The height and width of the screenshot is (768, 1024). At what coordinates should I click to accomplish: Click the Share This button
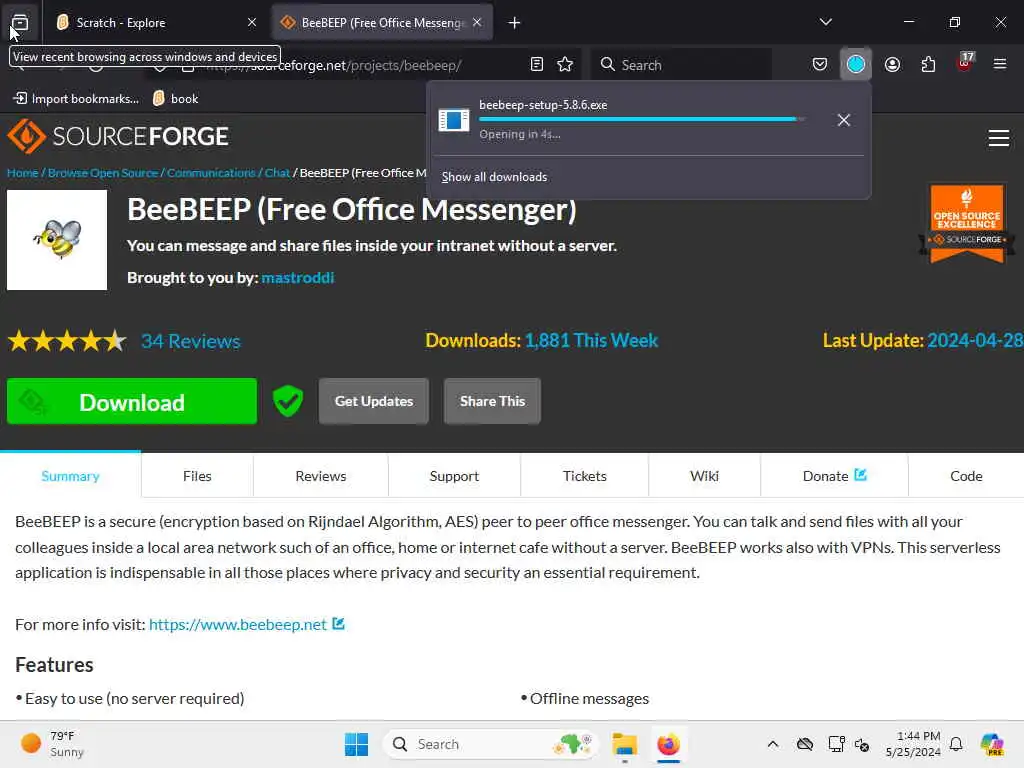[492, 401]
